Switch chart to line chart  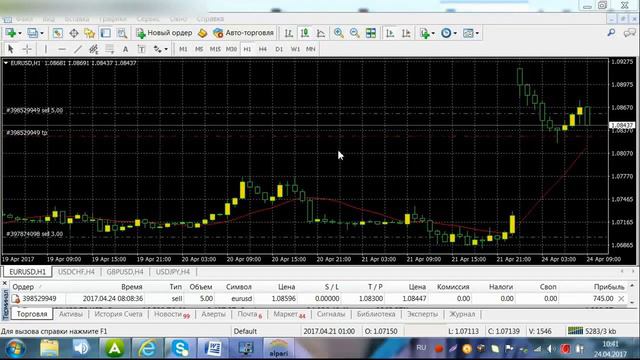point(321,33)
